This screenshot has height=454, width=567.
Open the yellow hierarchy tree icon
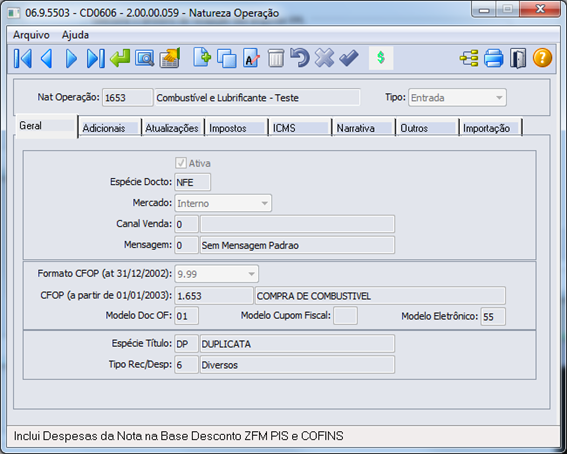pyautogui.click(x=469, y=58)
